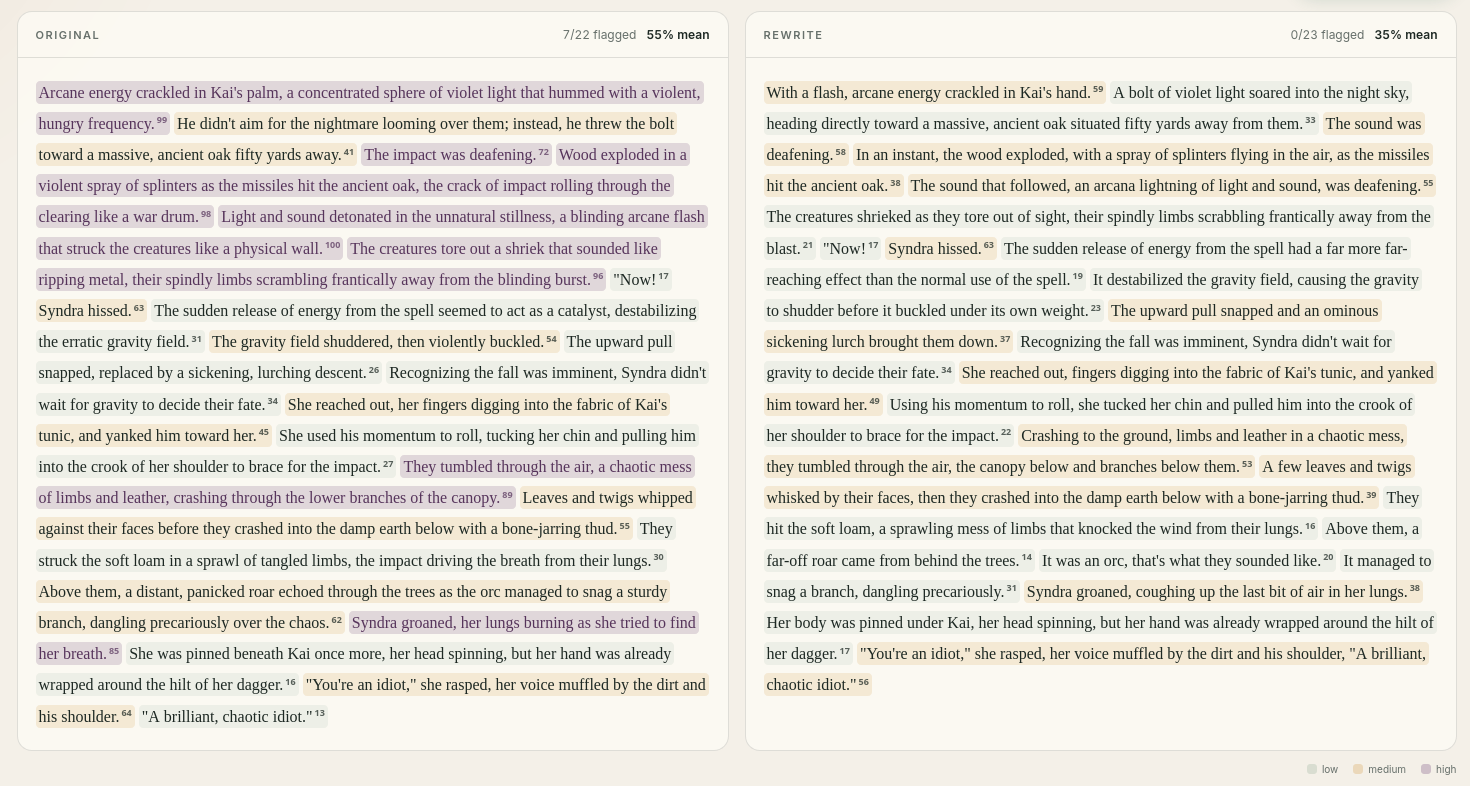Select sentence 'Arcane energy crackled in Kai's palm'
The image size is (1470, 786).
pyautogui.click(x=369, y=108)
